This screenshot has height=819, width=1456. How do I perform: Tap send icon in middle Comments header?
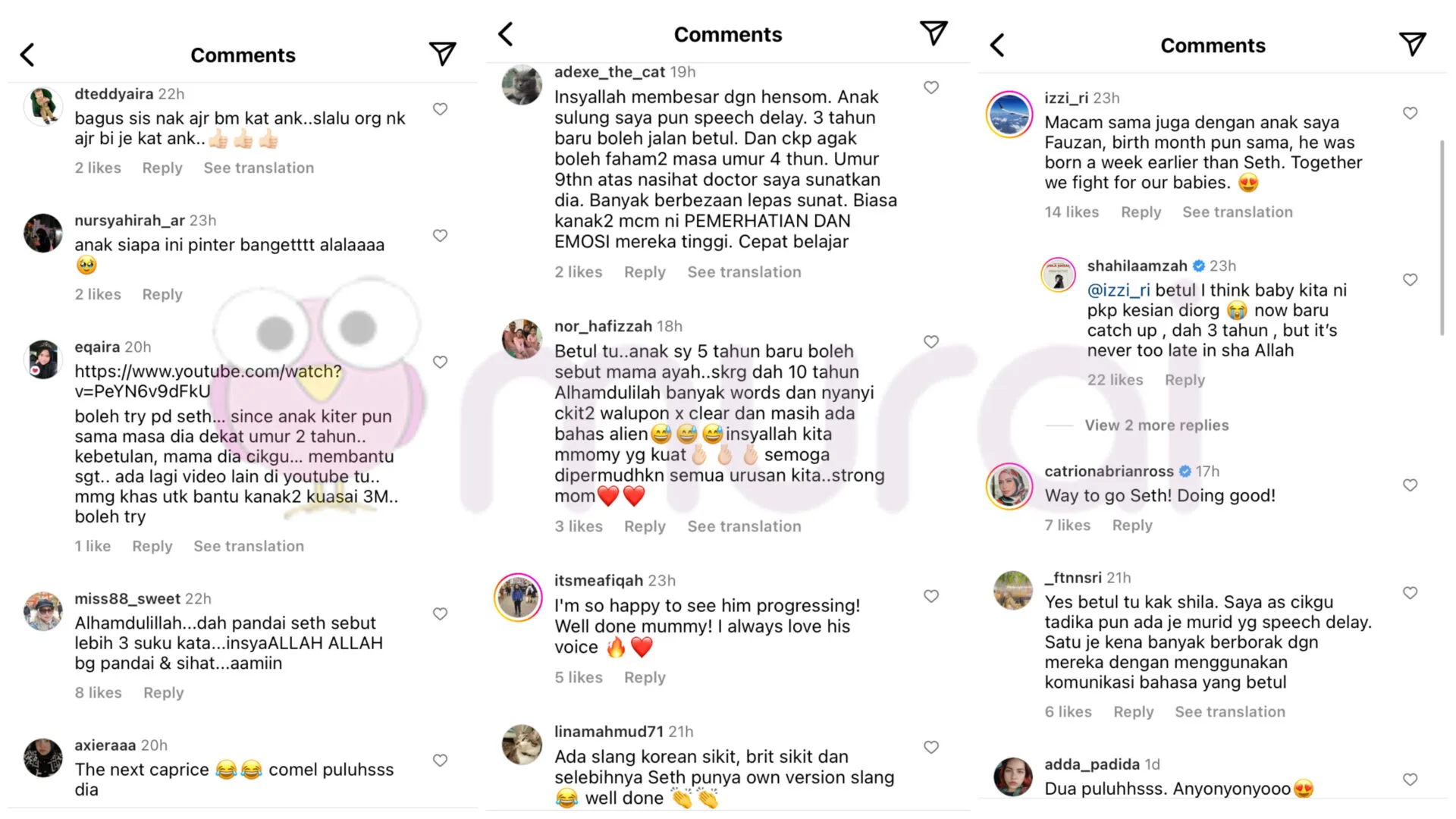(x=934, y=33)
